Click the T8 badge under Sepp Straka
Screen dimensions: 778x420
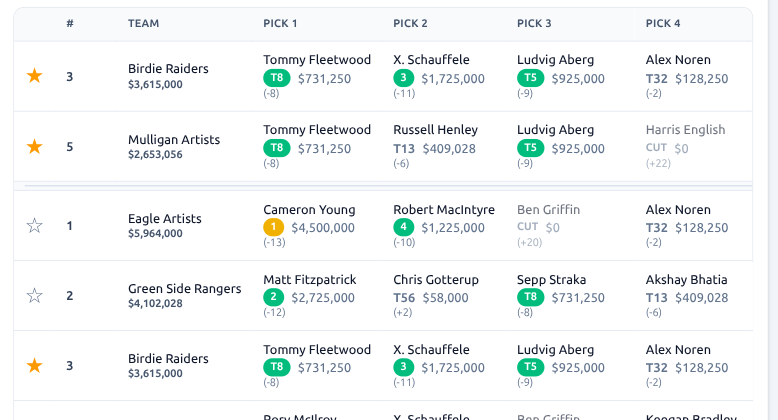(x=530, y=298)
